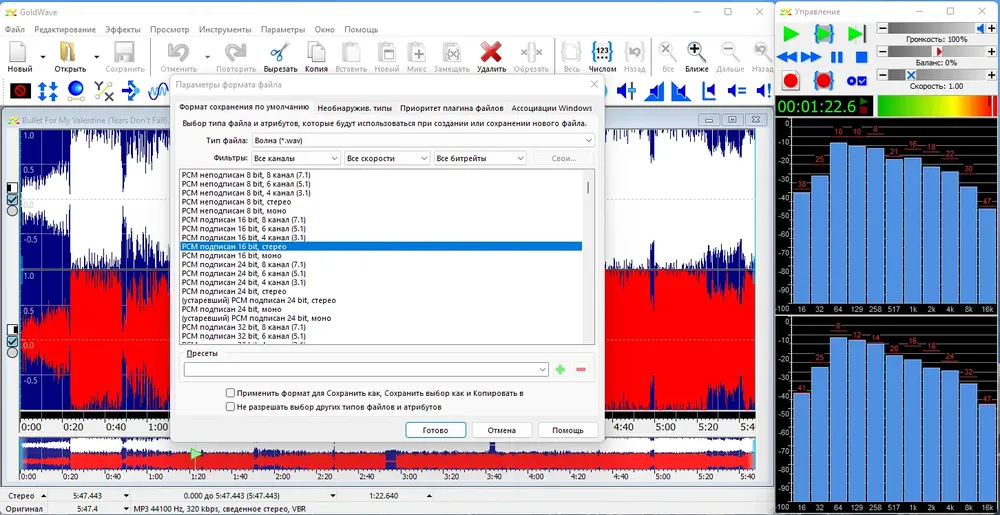Click the Отмена button
The image size is (1000, 515).
[x=501, y=430]
